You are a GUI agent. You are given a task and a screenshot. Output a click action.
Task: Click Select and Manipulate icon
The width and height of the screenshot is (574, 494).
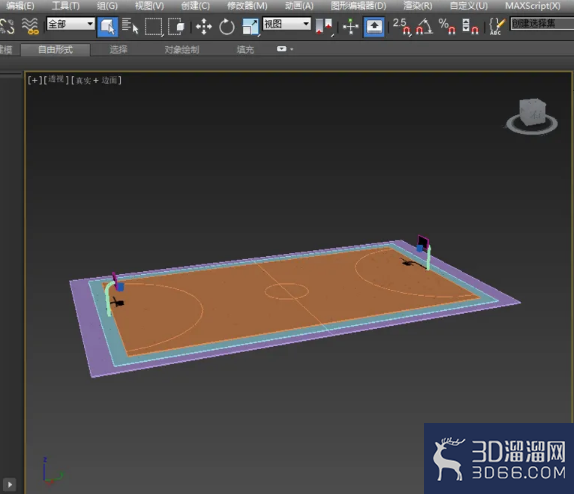point(350,27)
